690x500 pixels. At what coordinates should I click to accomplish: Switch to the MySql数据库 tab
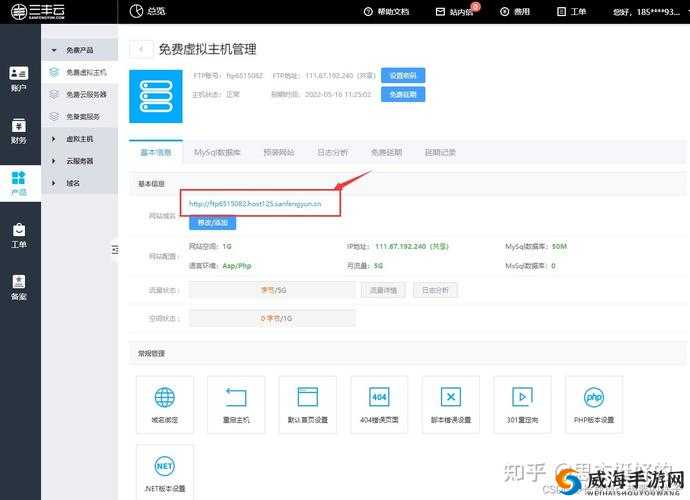(217, 152)
